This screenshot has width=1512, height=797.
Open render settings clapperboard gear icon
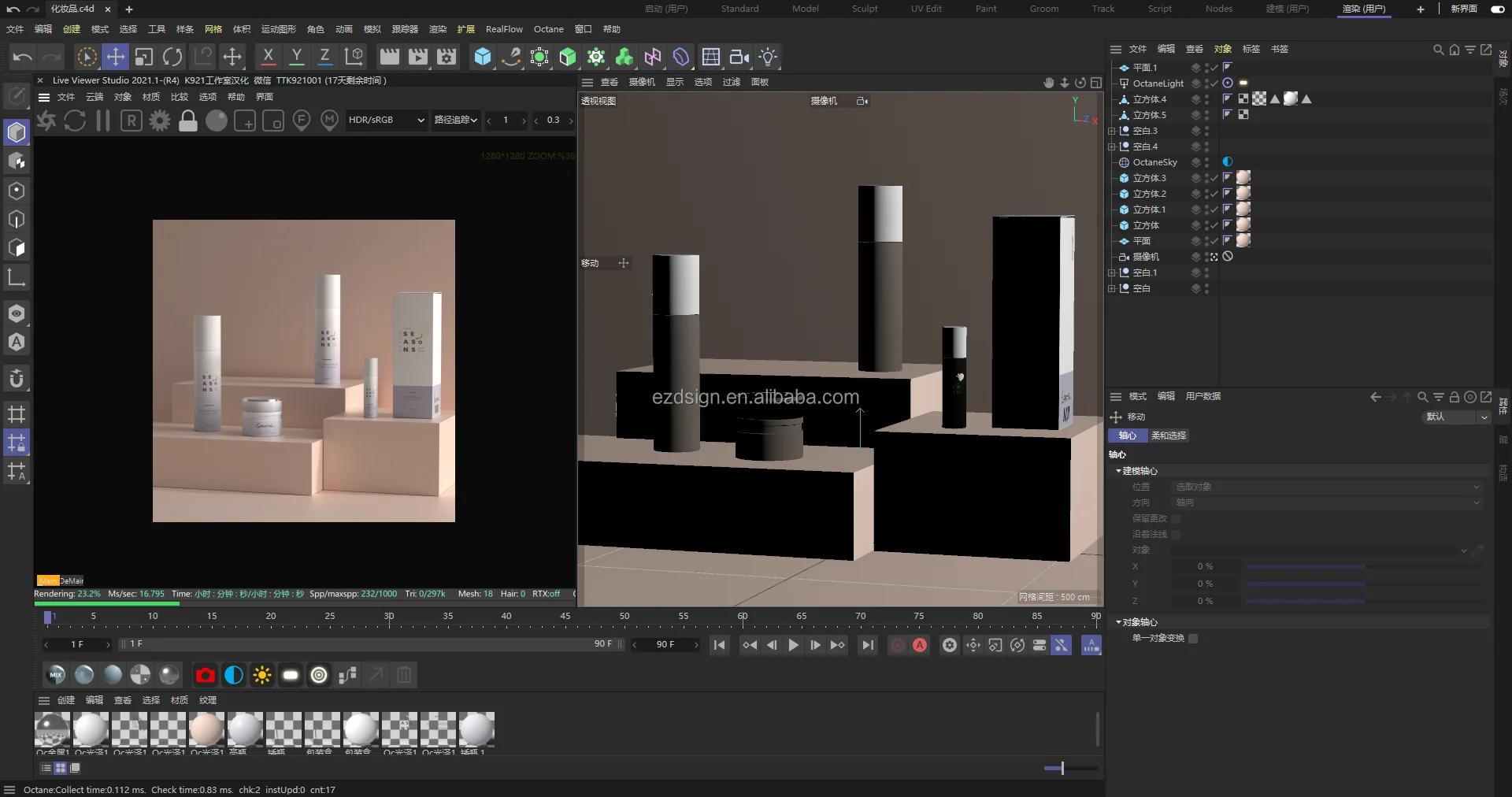447,57
